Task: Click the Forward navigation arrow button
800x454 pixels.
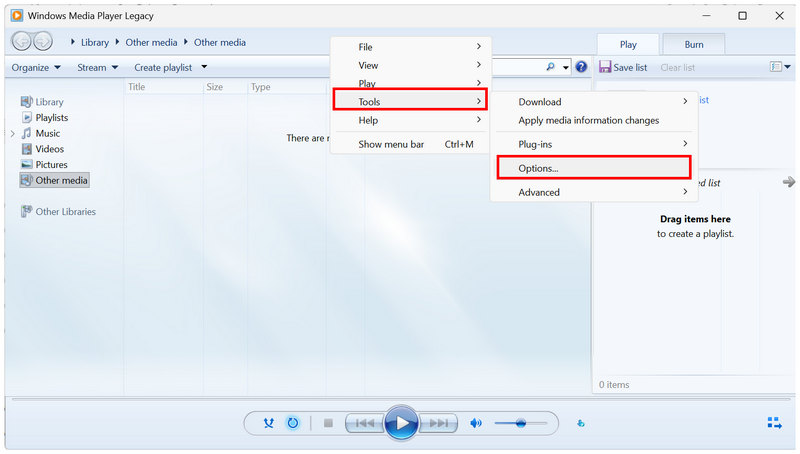Action: [43, 41]
